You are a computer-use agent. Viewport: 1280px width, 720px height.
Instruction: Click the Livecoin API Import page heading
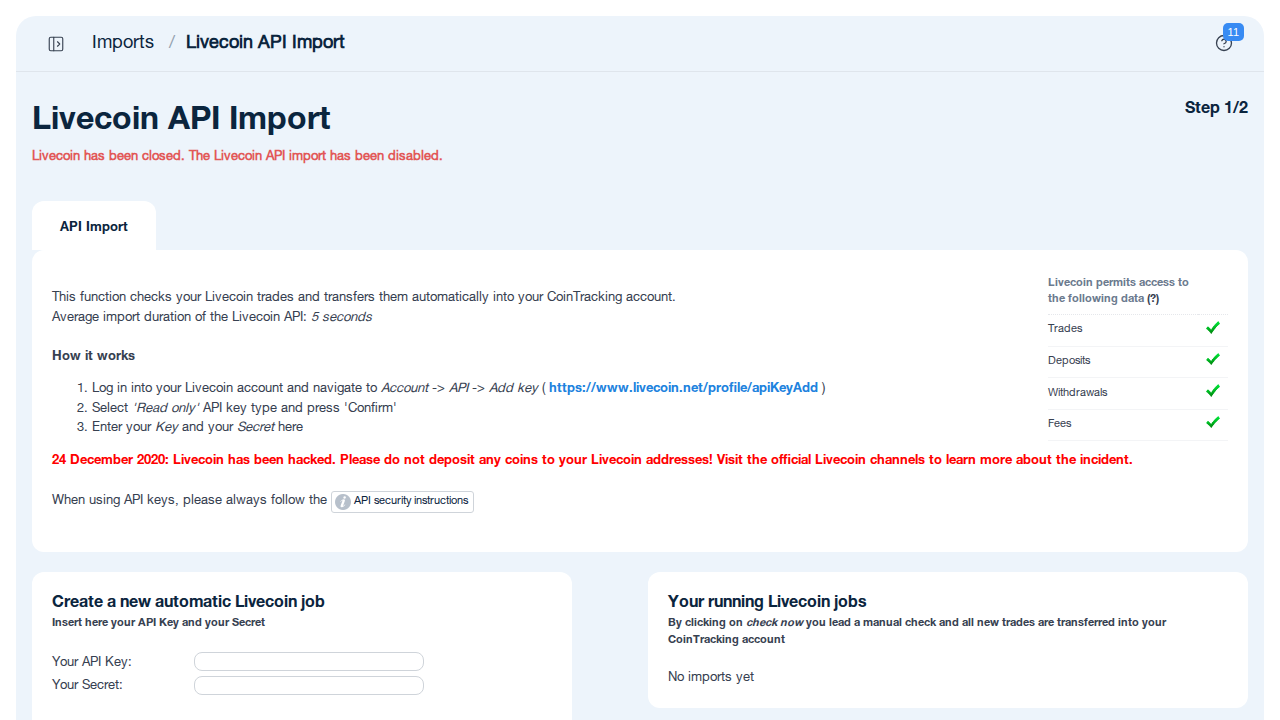pyautogui.click(x=181, y=118)
